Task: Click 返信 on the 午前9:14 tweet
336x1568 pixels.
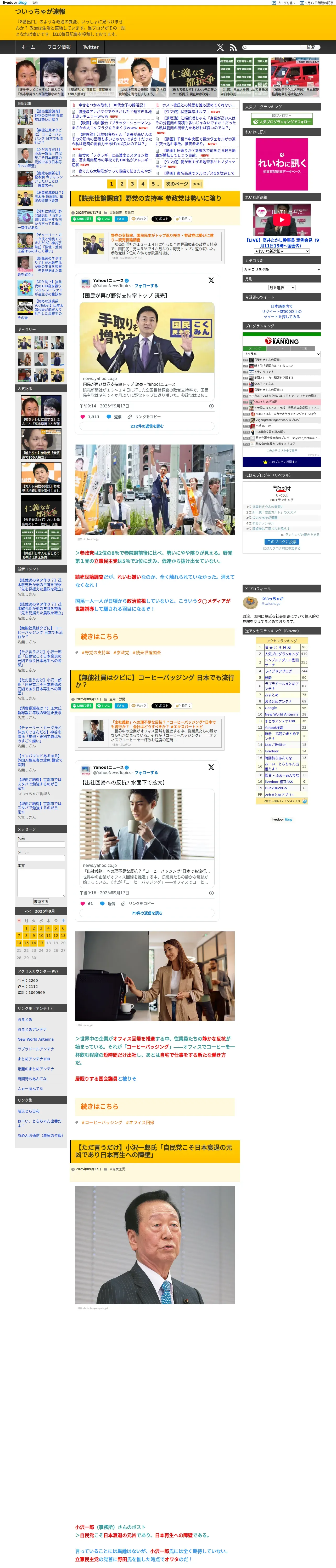Action: click(x=114, y=417)
